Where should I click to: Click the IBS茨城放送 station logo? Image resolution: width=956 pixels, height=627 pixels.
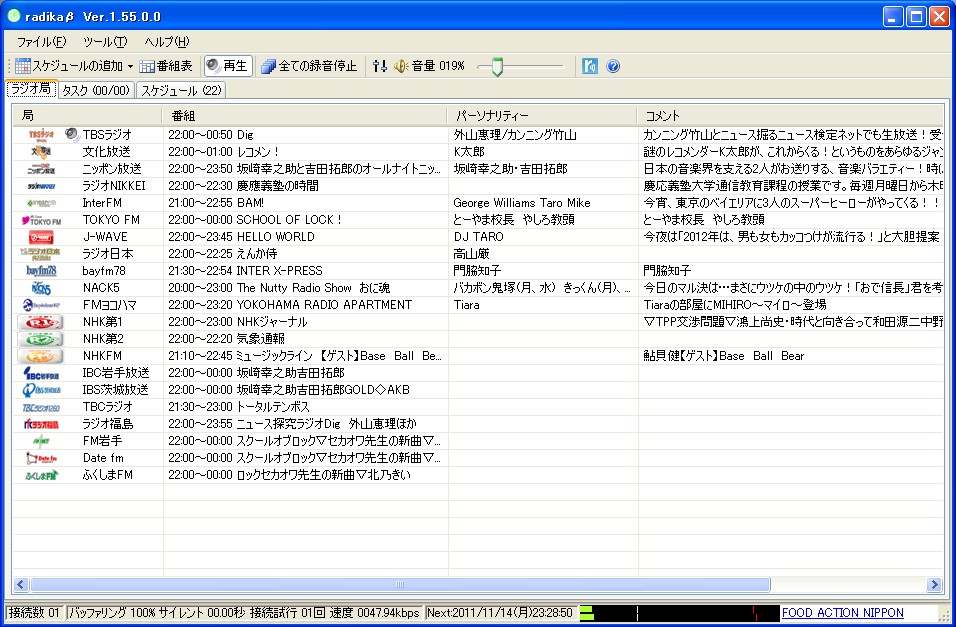coord(41,390)
